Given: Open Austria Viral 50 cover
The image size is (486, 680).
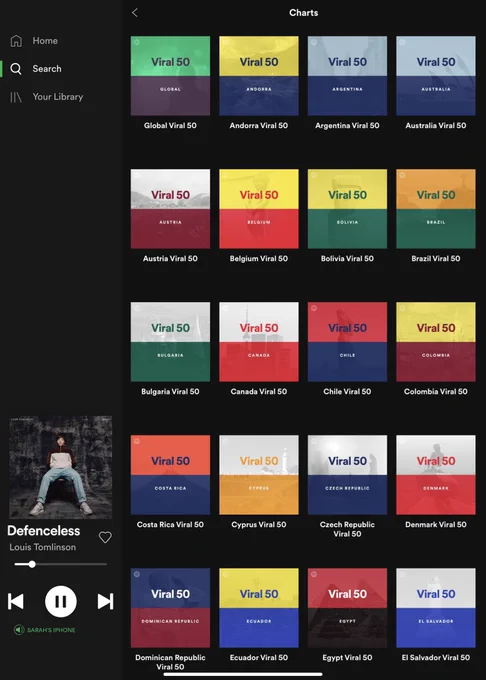Looking at the screenshot, I should tap(170, 209).
